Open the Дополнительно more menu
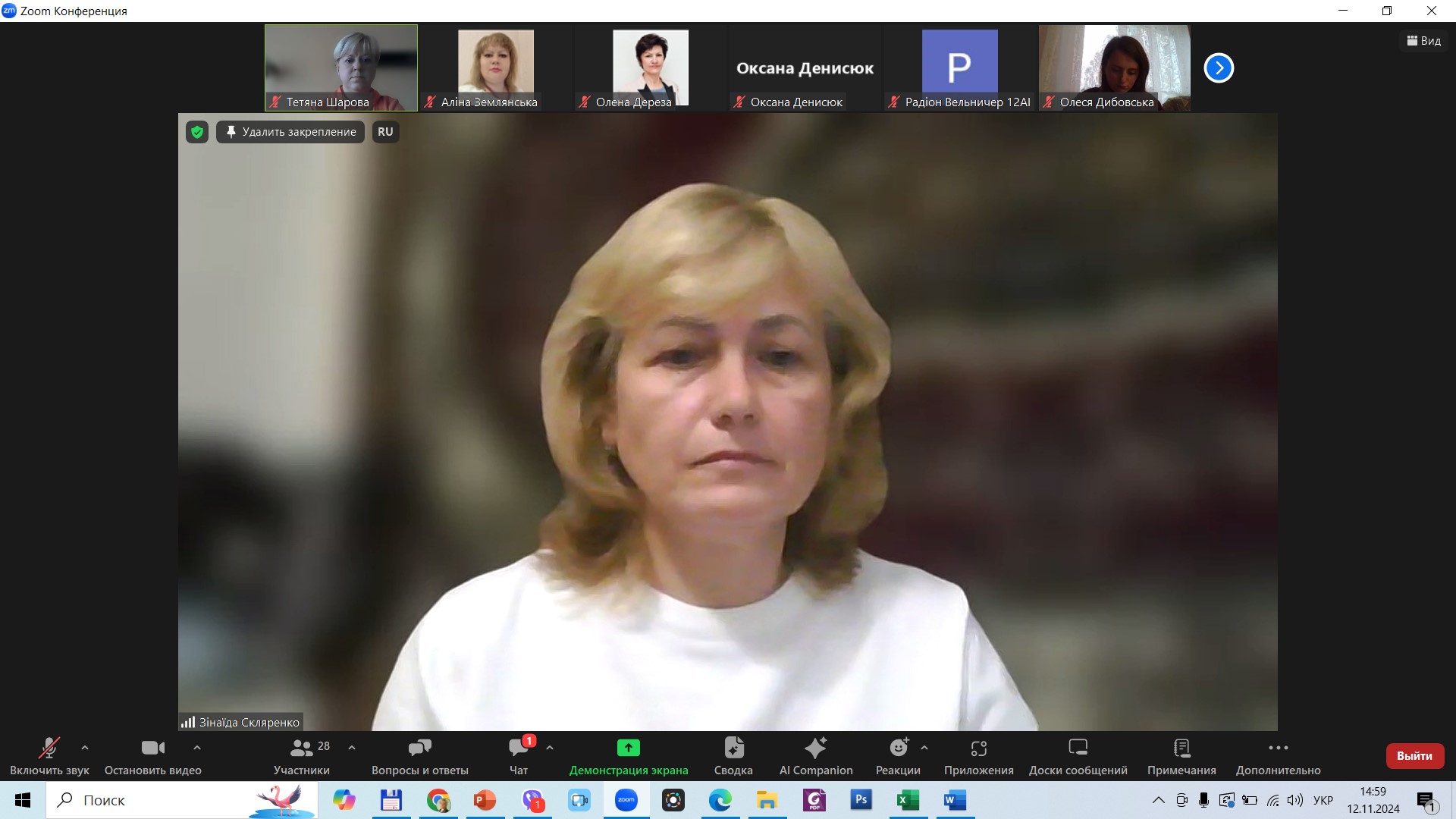The width and height of the screenshot is (1456, 819). pyautogui.click(x=1278, y=748)
